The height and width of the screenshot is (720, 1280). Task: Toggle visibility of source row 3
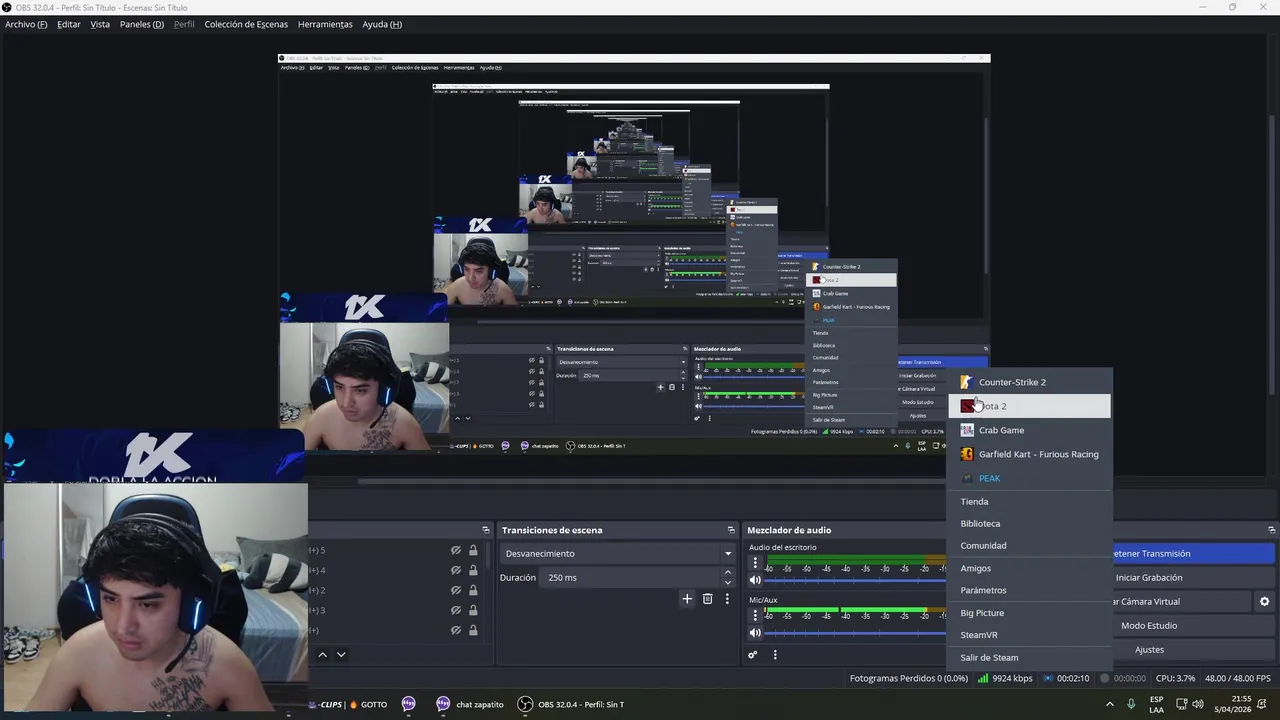[x=456, y=610]
